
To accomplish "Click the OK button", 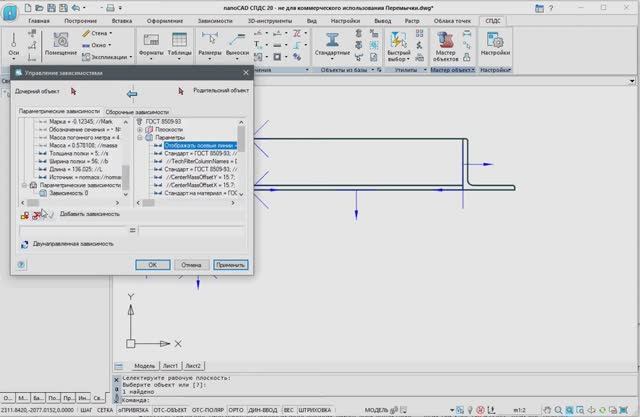I will [153, 265].
